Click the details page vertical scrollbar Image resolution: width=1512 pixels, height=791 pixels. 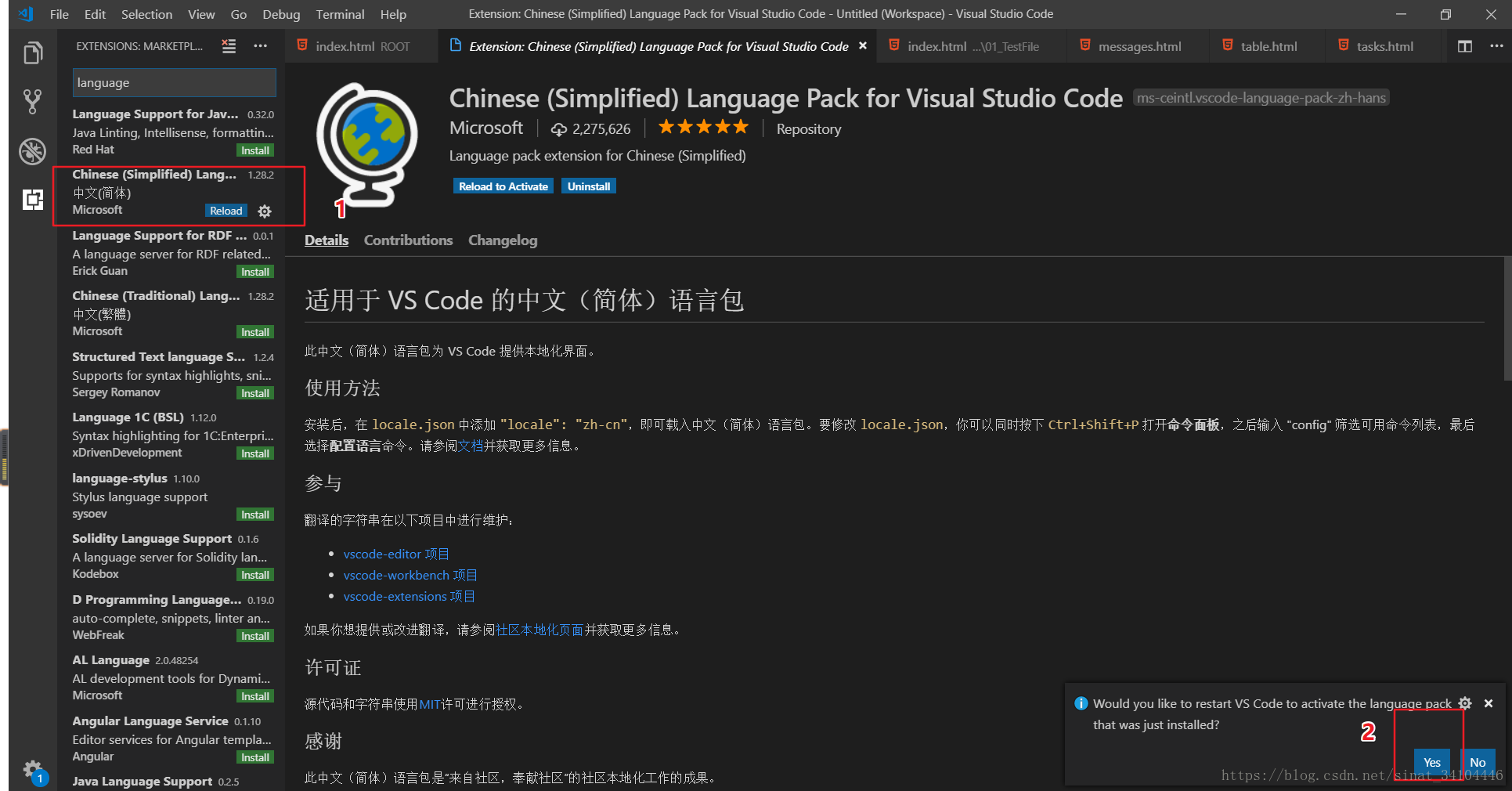coord(1507,317)
